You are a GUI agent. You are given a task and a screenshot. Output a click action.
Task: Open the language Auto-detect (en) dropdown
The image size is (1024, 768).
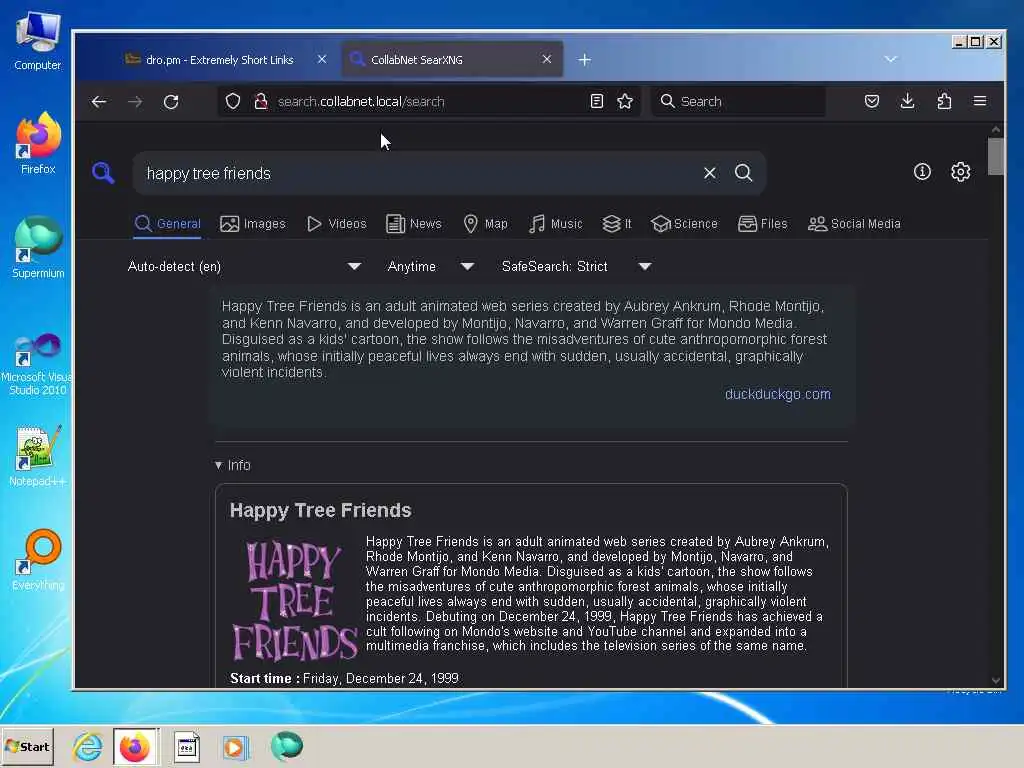[244, 266]
